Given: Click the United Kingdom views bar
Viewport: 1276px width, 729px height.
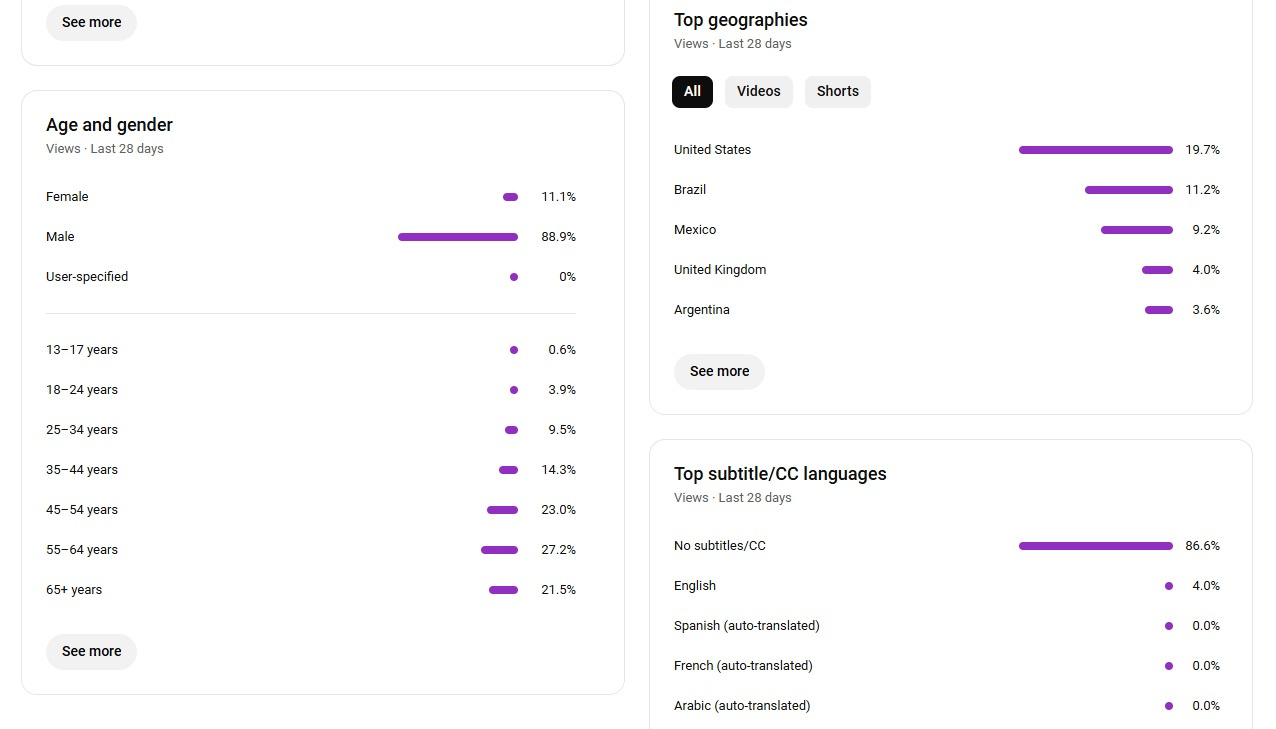Looking at the screenshot, I should pos(1158,270).
